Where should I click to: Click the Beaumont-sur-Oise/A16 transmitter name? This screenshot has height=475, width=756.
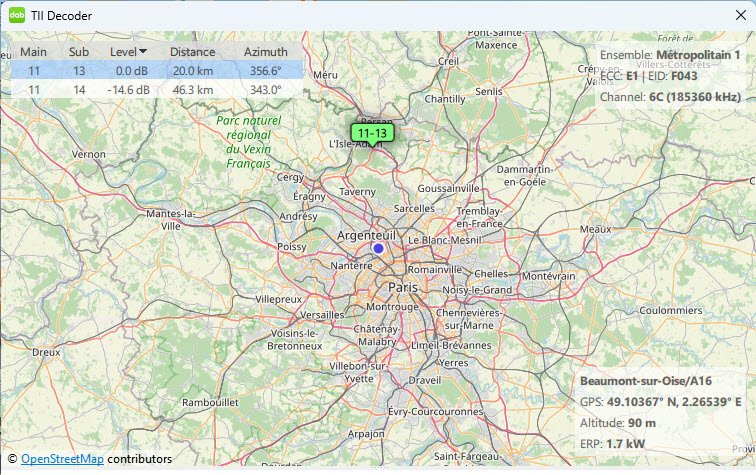pyautogui.click(x=646, y=381)
